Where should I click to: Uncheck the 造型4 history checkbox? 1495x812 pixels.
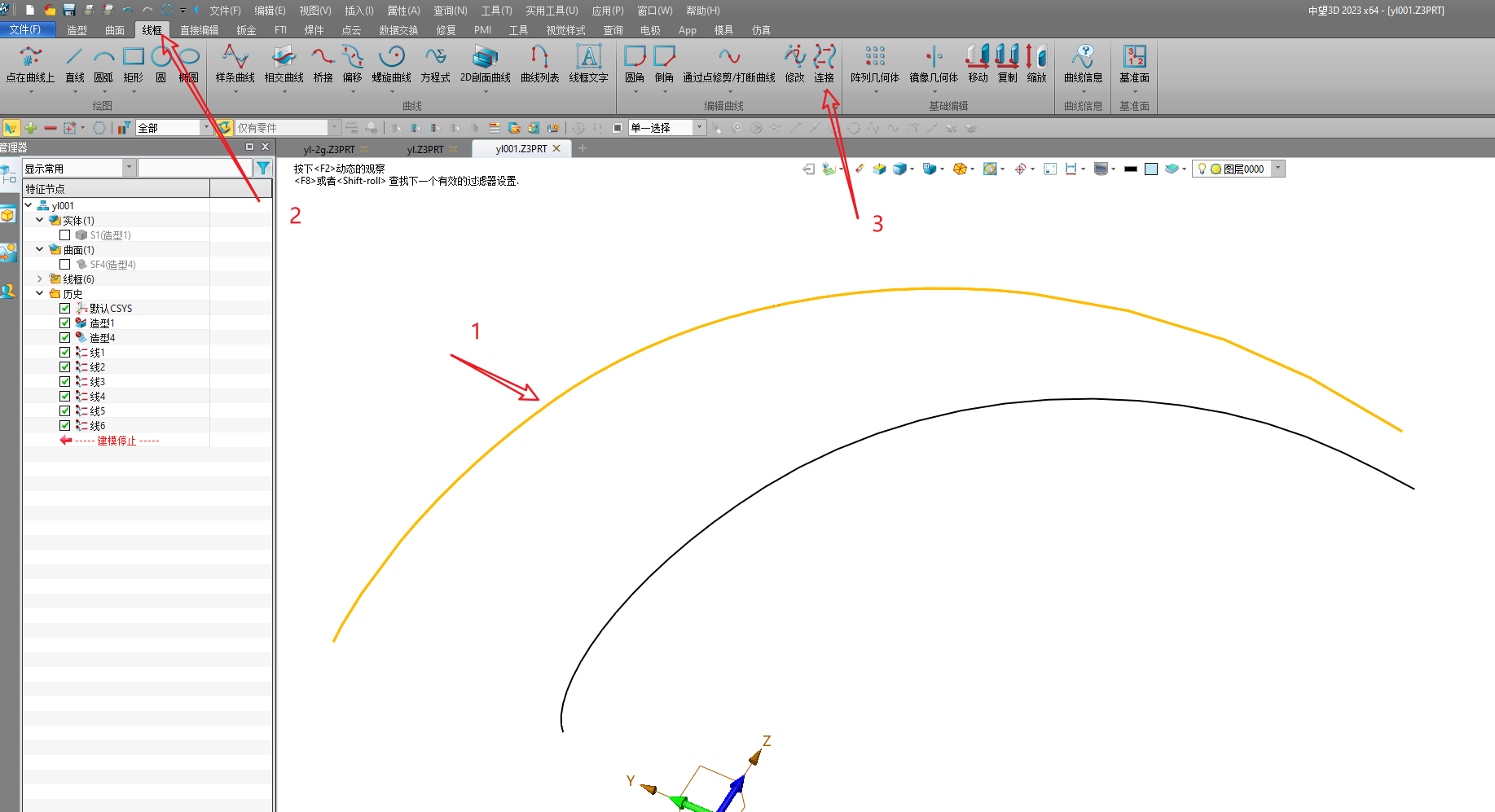pyautogui.click(x=65, y=338)
